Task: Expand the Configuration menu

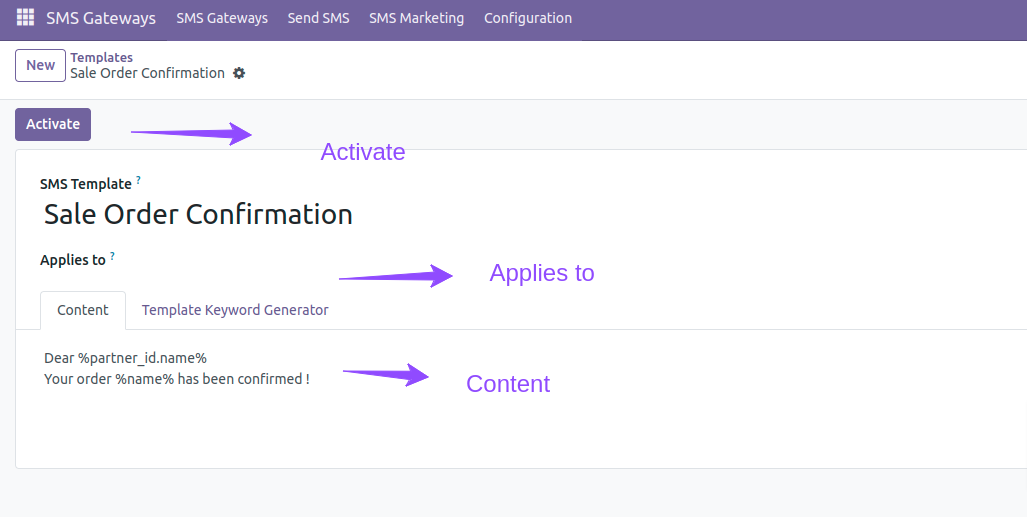Action: click(x=528, y=18)
